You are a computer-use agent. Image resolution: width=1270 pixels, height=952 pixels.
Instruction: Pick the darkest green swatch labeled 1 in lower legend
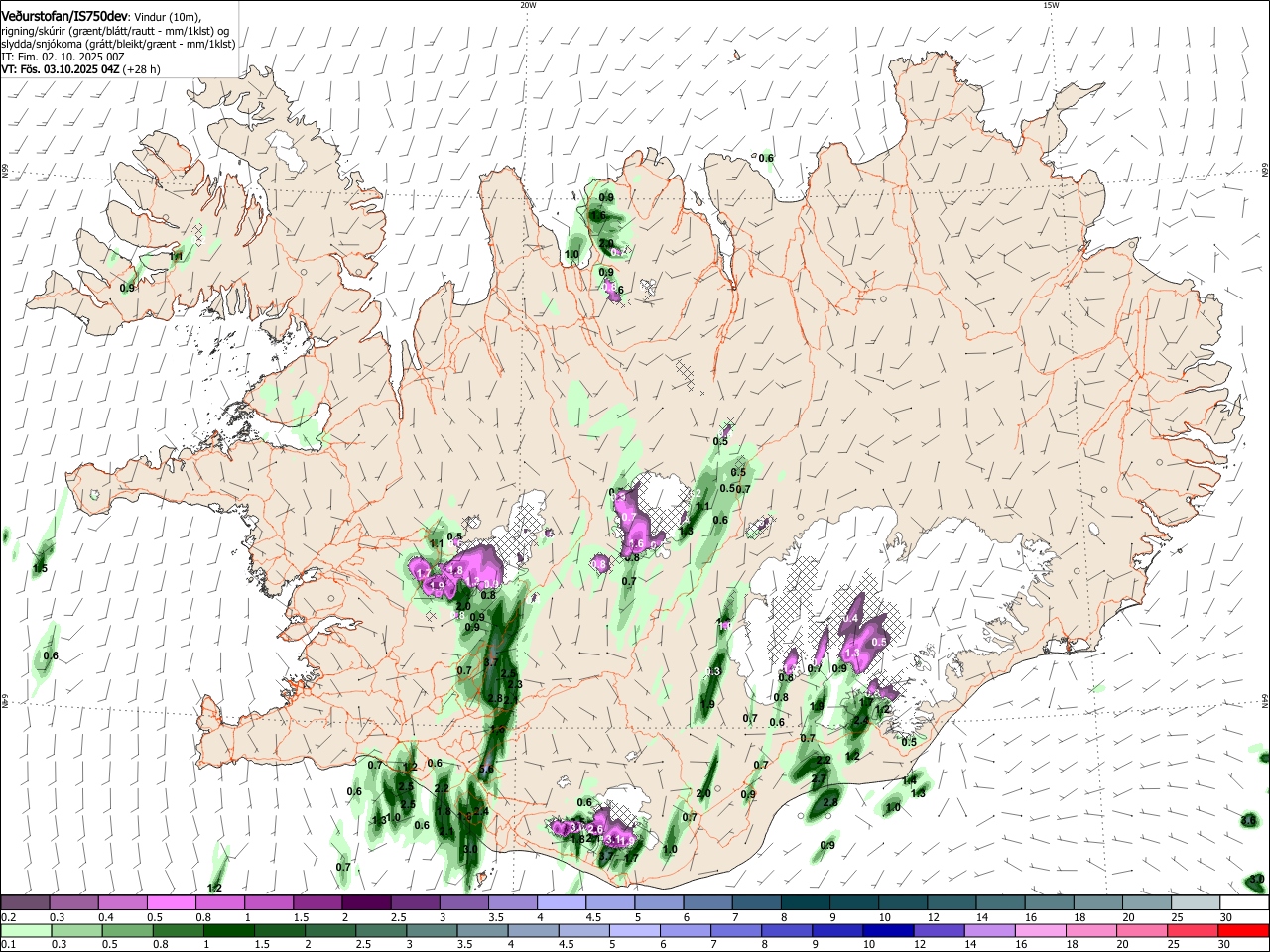(229, 931)
